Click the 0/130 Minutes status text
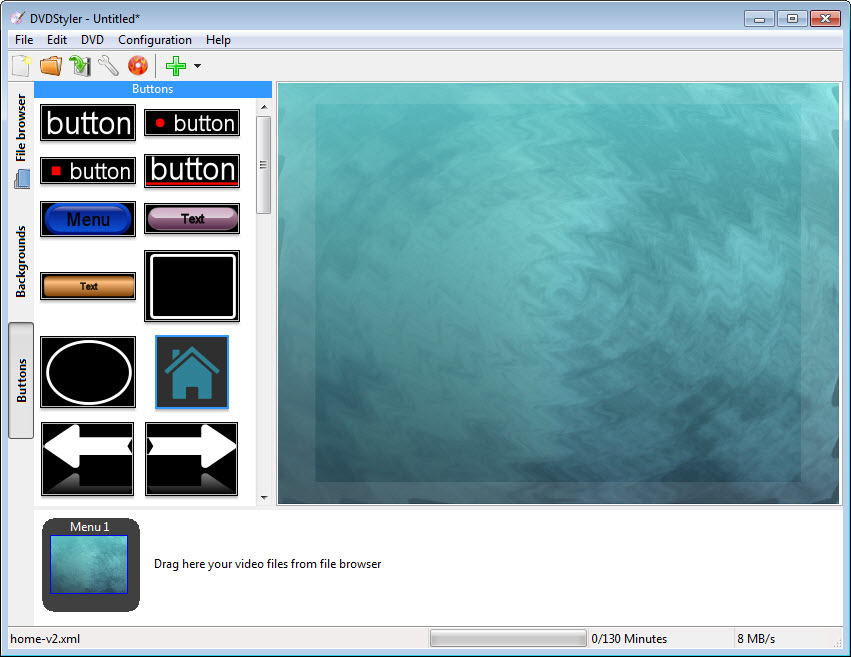Image resolution: width=851 pixels, height=657 pixels. pos(629,639)
